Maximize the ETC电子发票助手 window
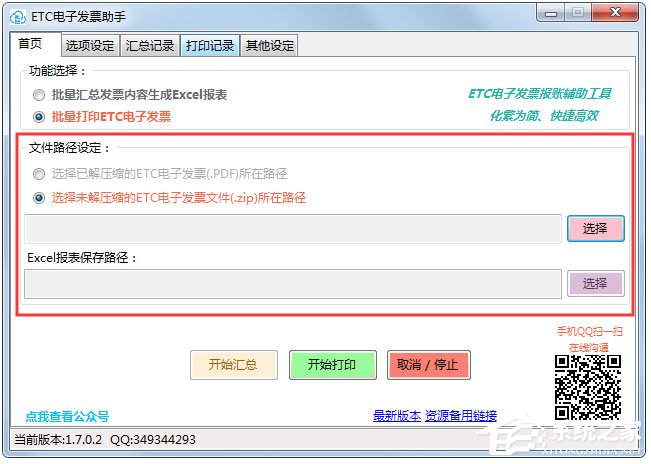The width and height of the screenshot is (651, 464). point(577,13)
